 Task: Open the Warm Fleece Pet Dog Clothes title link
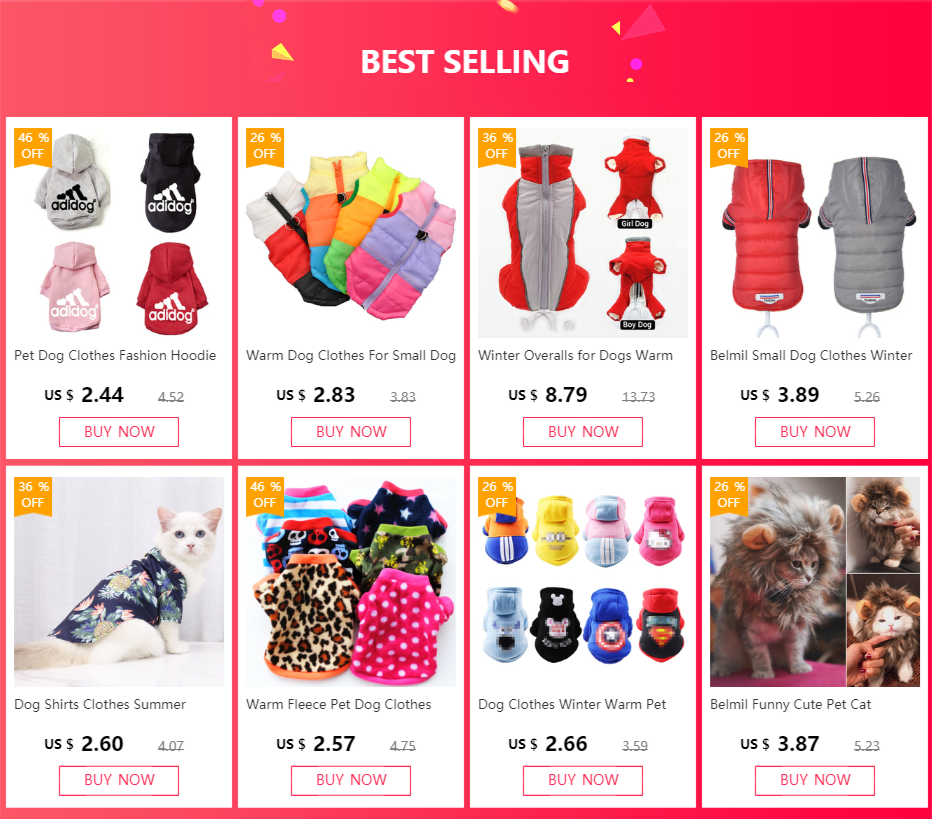click(x=339, y=704)
